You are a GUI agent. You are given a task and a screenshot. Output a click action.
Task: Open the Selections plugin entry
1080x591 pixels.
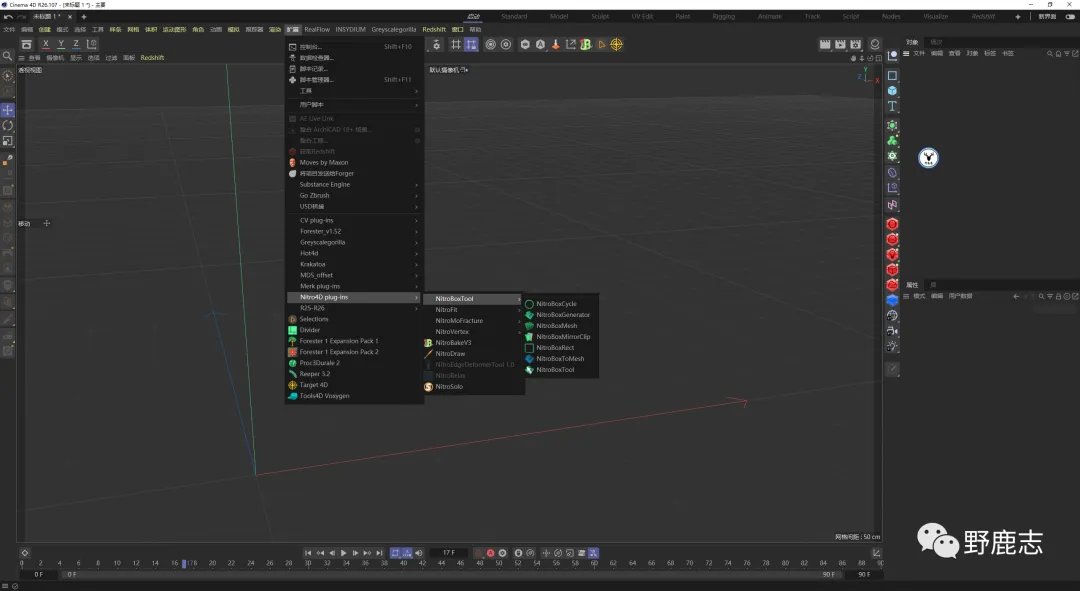click(x=354, y=319)
